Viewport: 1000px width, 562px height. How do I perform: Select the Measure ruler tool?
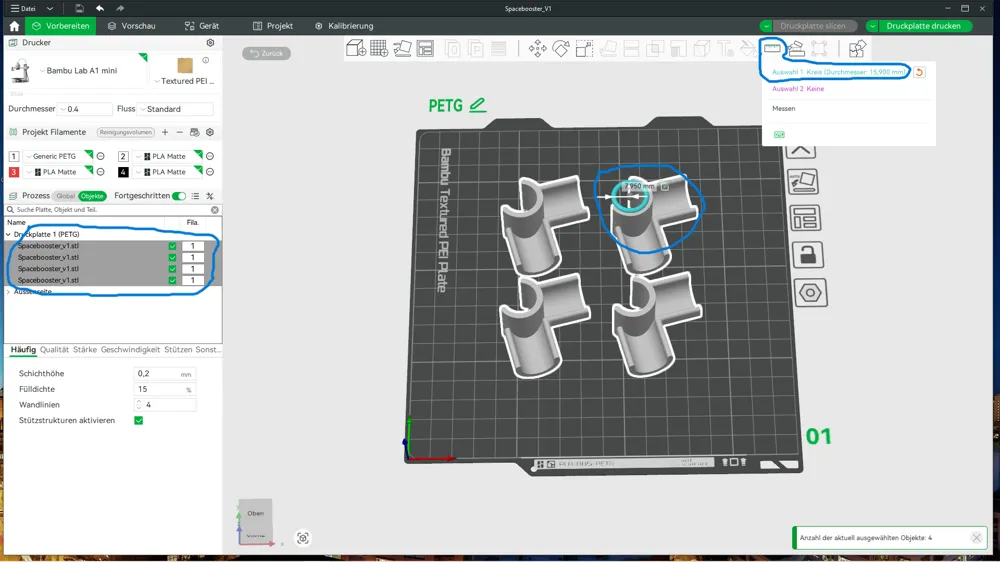click(772, 48)
